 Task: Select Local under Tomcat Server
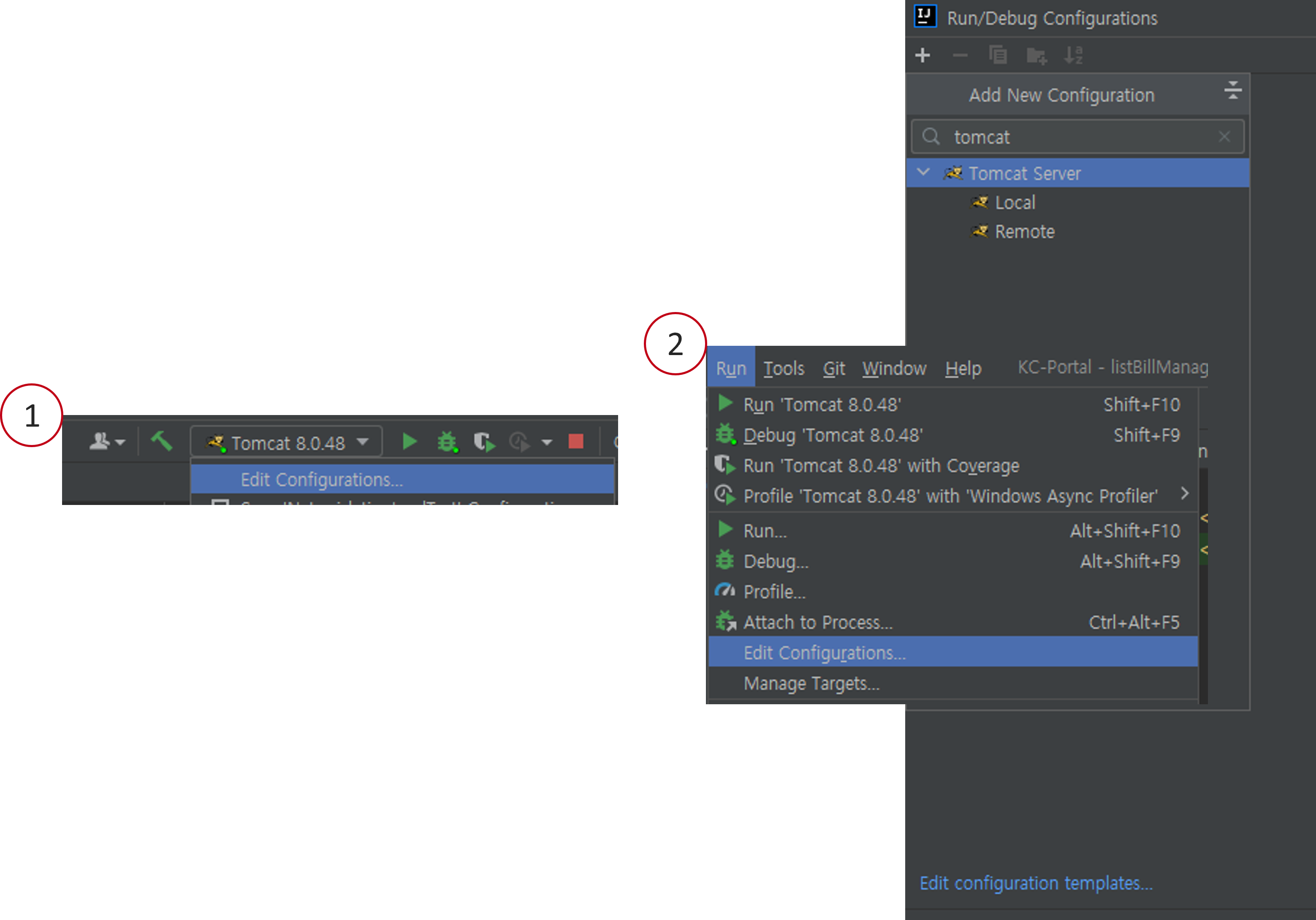pos(1015,203)
